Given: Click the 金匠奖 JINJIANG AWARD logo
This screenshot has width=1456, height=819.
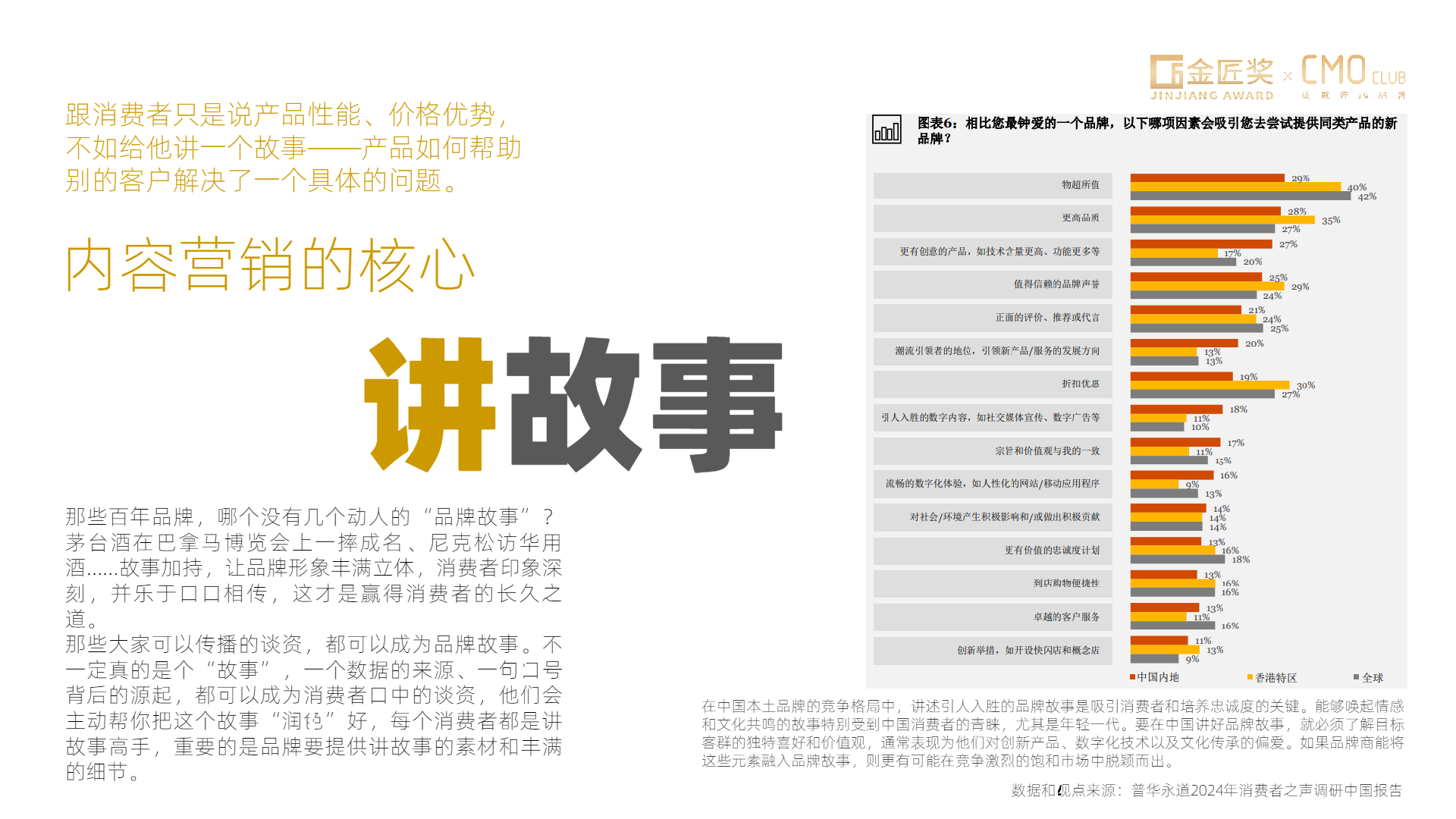Looking at the screenshot, I should point(1212,77).
